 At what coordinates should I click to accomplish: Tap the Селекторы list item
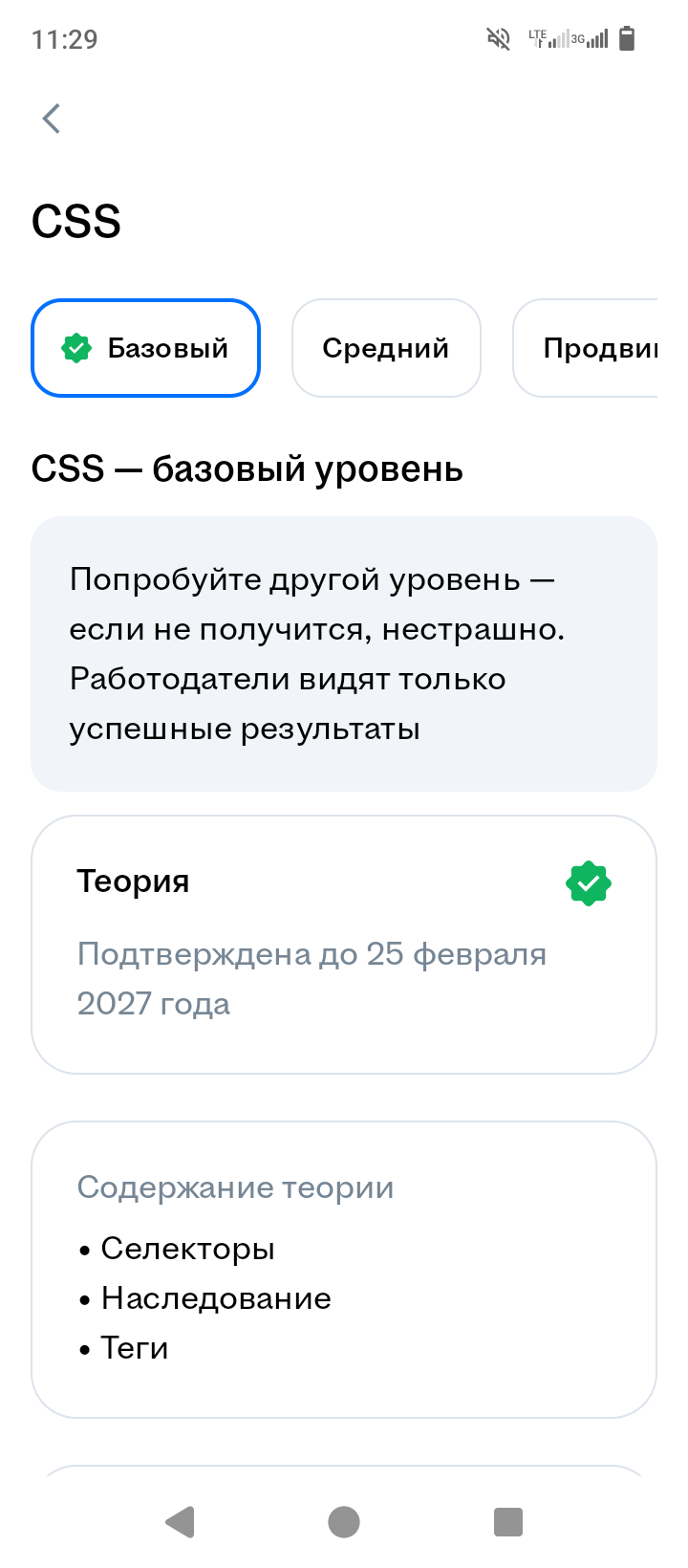188,1249
